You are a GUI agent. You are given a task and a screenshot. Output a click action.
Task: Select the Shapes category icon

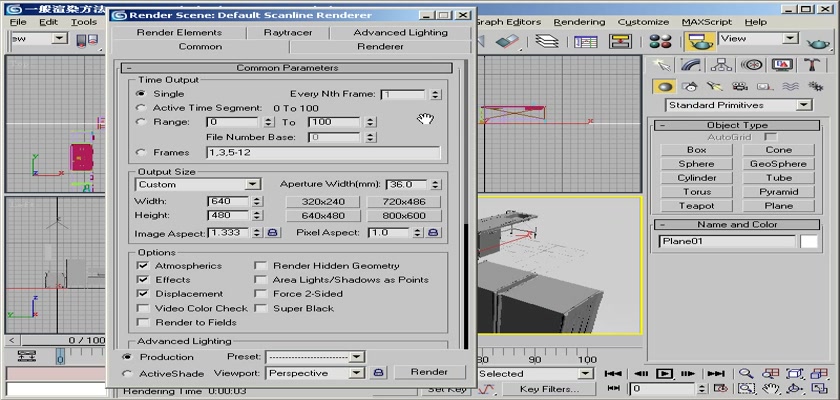689,87
